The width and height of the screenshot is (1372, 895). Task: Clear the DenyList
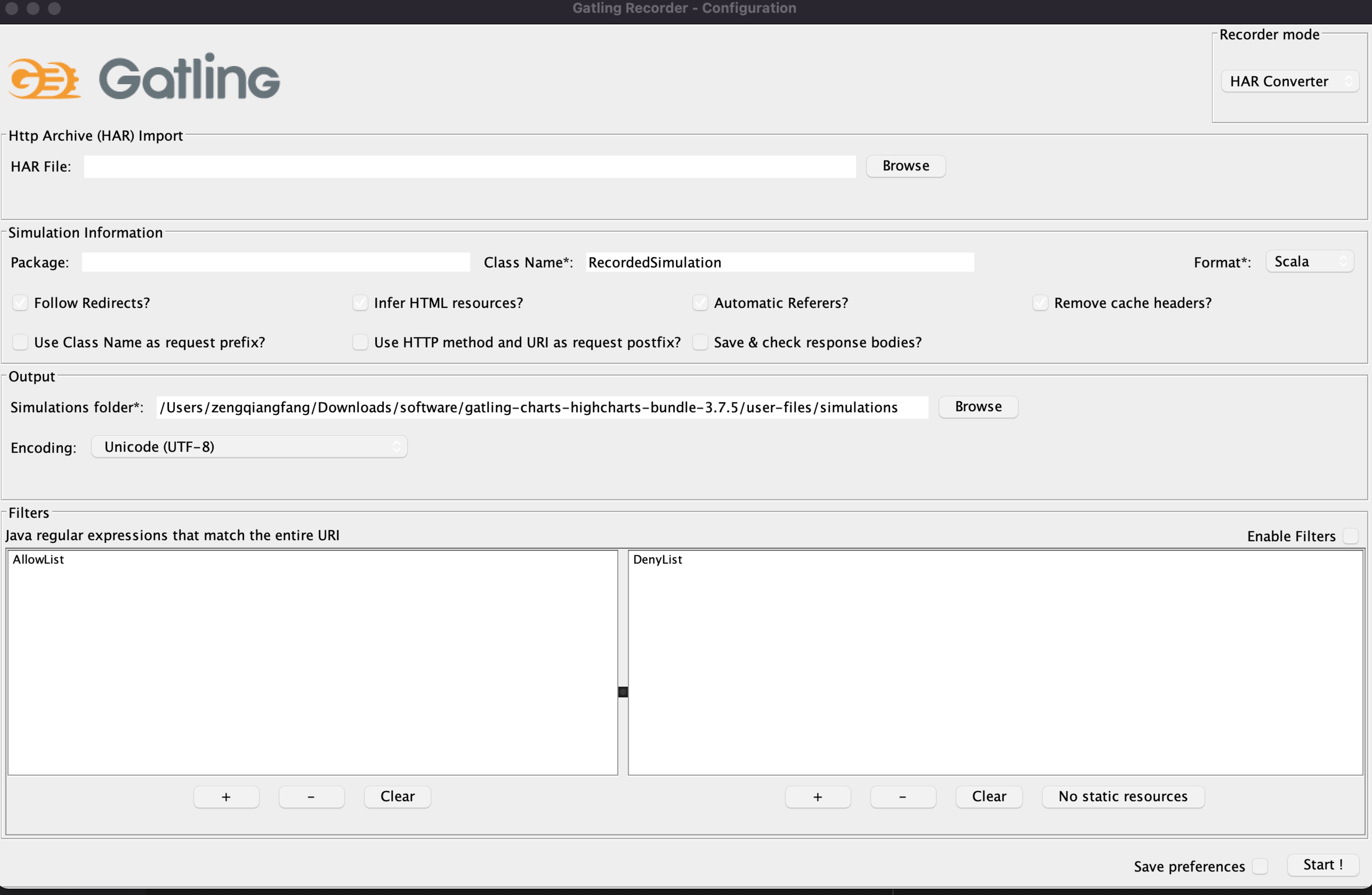click(x=989, y=797)
